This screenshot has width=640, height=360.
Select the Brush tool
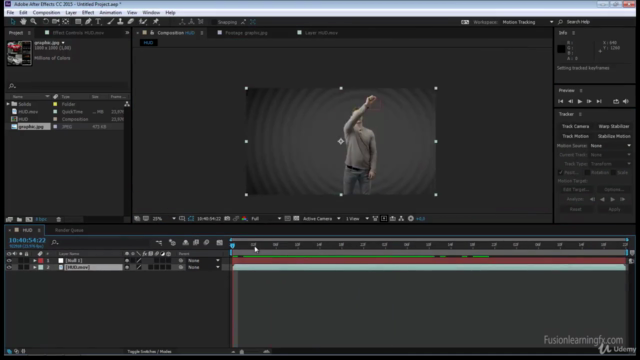tap(110, 22)
